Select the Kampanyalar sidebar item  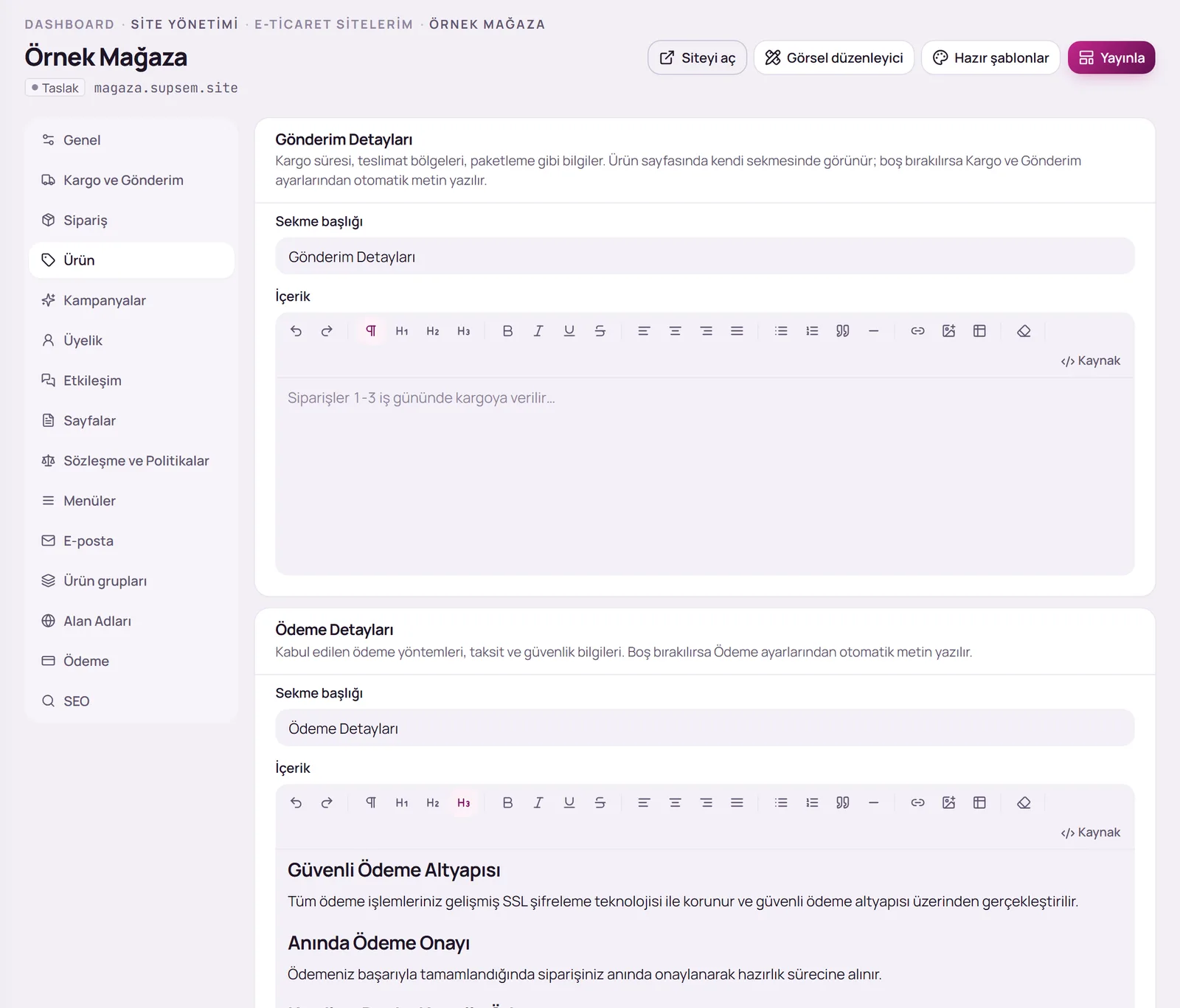[x=131, y=300]
